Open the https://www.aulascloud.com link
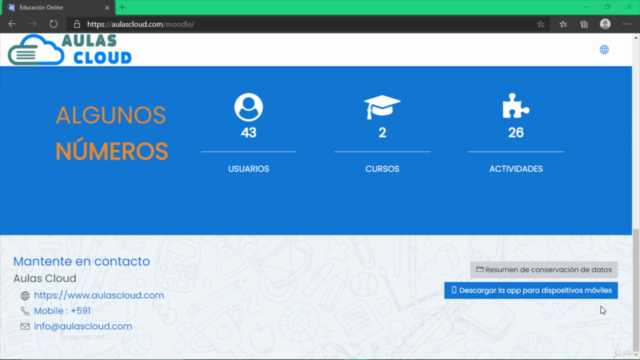 pos(99,295)
